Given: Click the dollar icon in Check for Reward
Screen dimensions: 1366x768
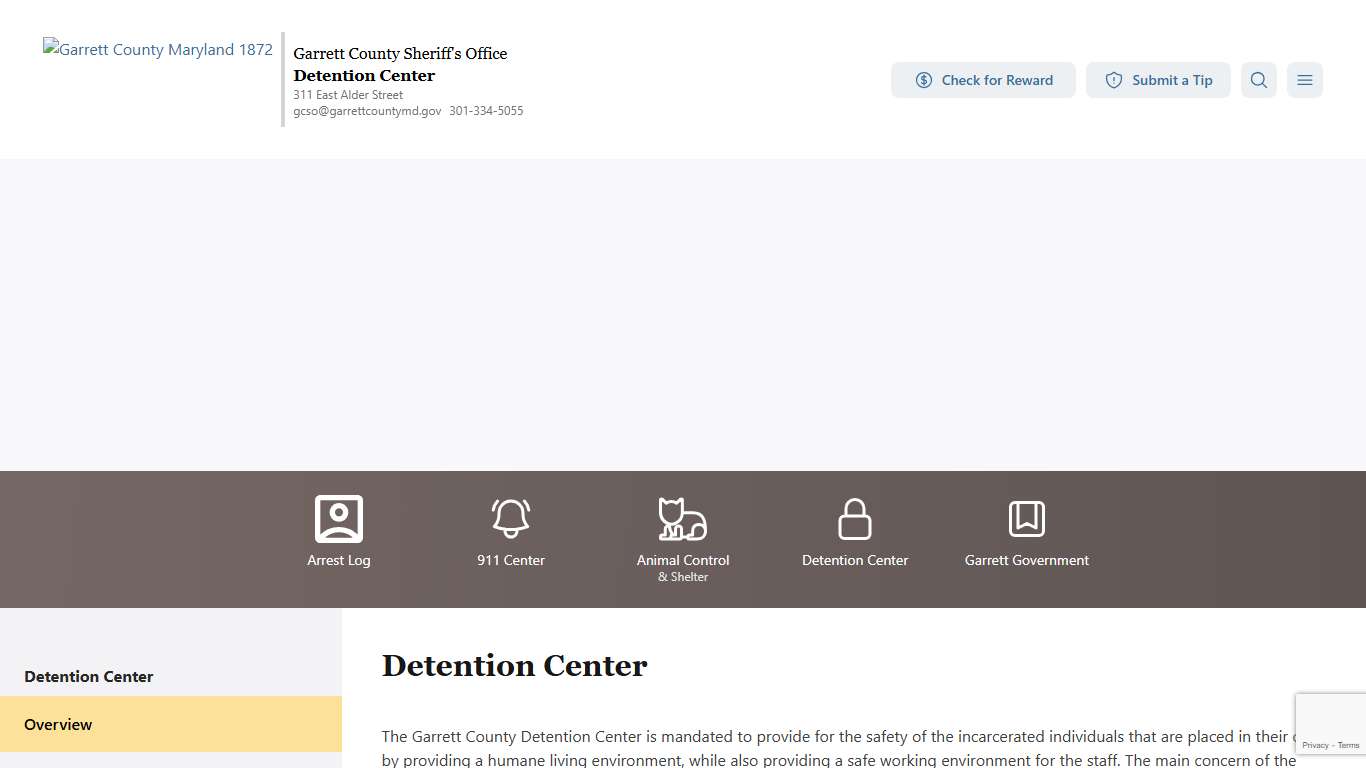Looking at the screenshot, I should pos(923,80).
